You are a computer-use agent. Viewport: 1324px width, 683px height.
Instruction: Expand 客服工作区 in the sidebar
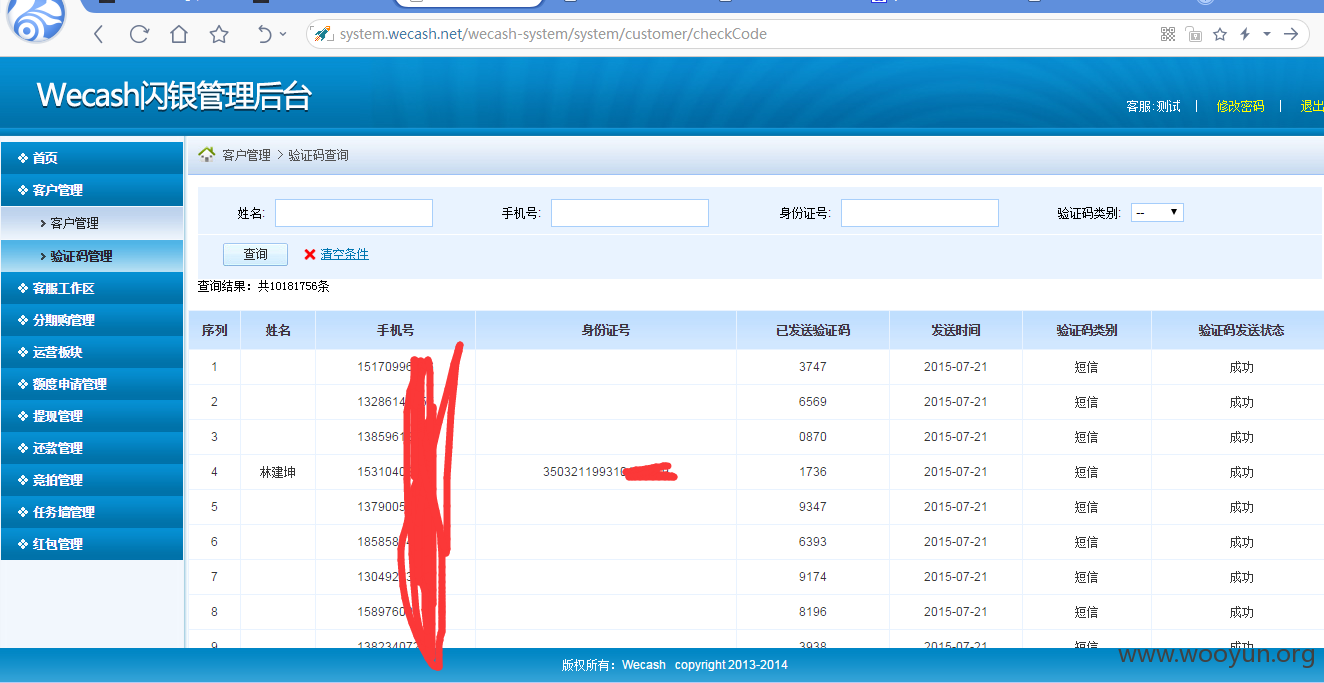tap(92, 288)
